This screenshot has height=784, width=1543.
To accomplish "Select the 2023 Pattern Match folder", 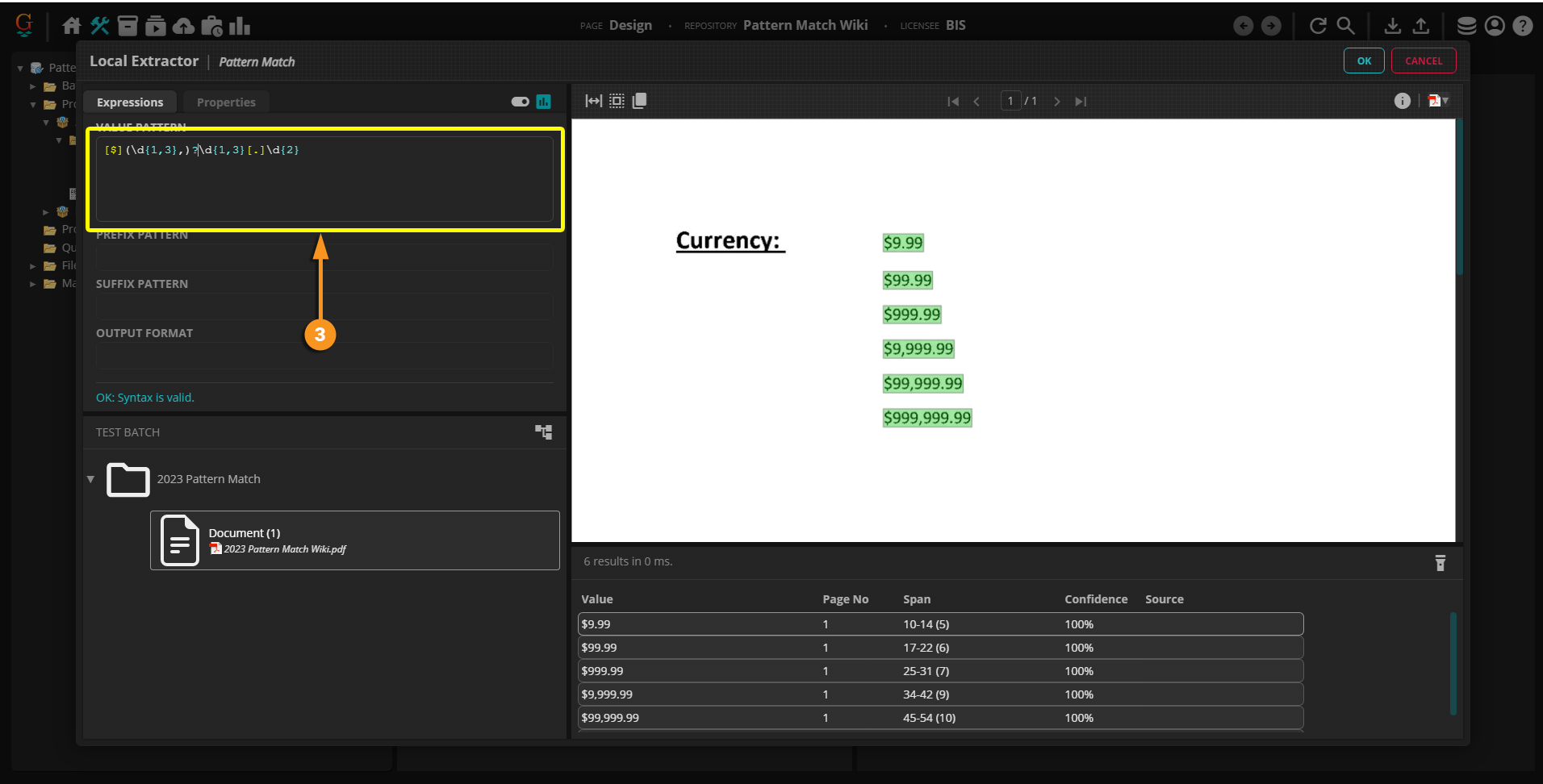I will coord(208,479).
